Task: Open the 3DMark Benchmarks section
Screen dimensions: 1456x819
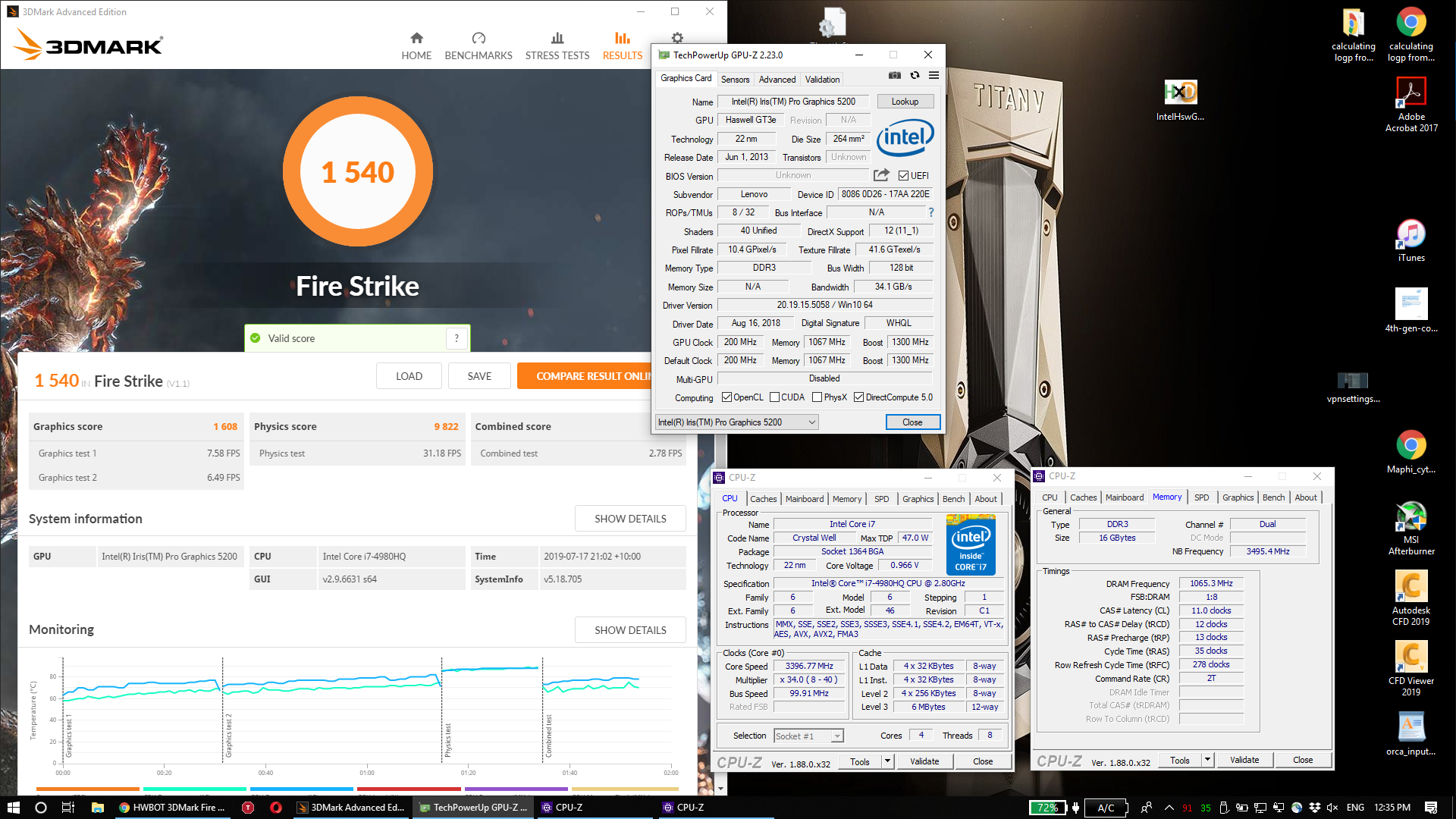Action: click(x=479, y=46)
